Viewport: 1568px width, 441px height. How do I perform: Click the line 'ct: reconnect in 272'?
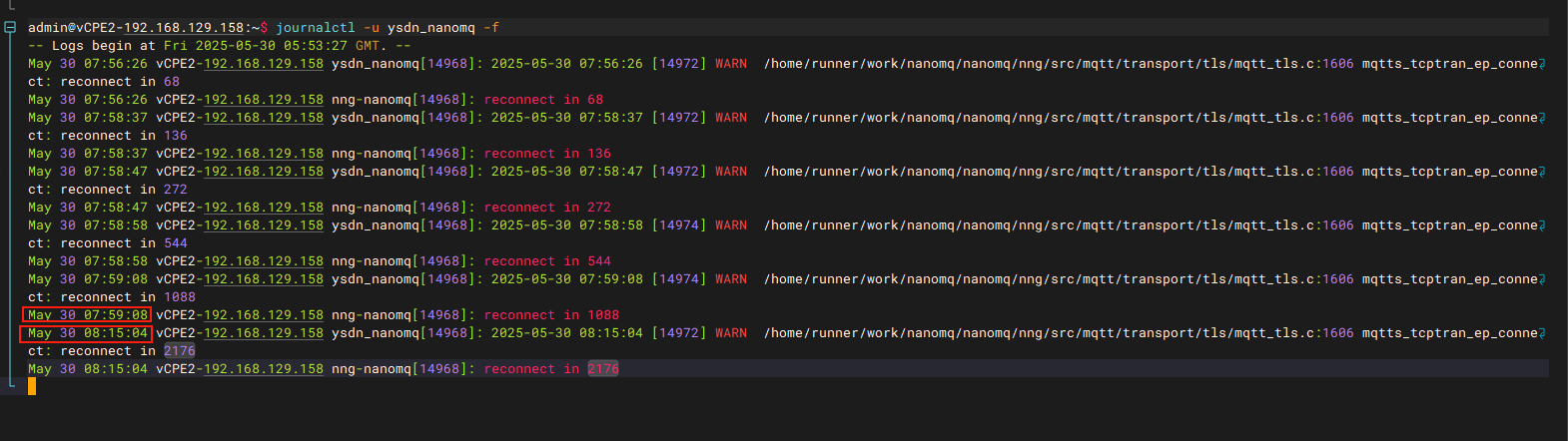(108, 190)
